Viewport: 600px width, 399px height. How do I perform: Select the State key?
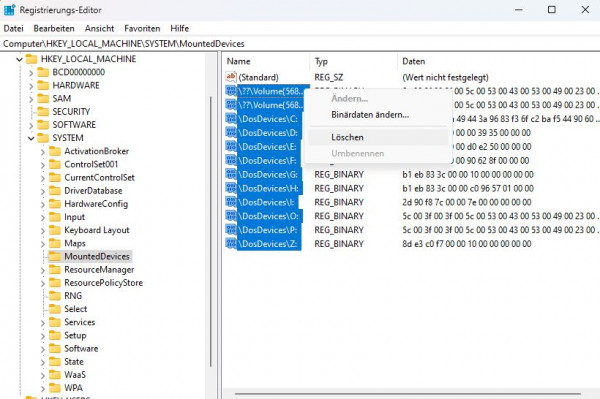pyautogui.click(x=74, y=362)
